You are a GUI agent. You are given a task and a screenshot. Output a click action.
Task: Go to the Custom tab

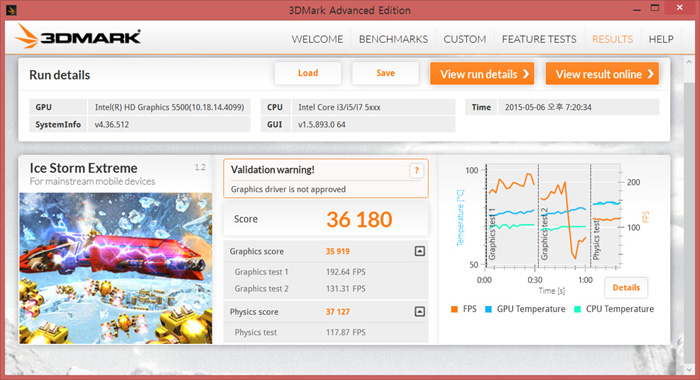click(465, 39)
